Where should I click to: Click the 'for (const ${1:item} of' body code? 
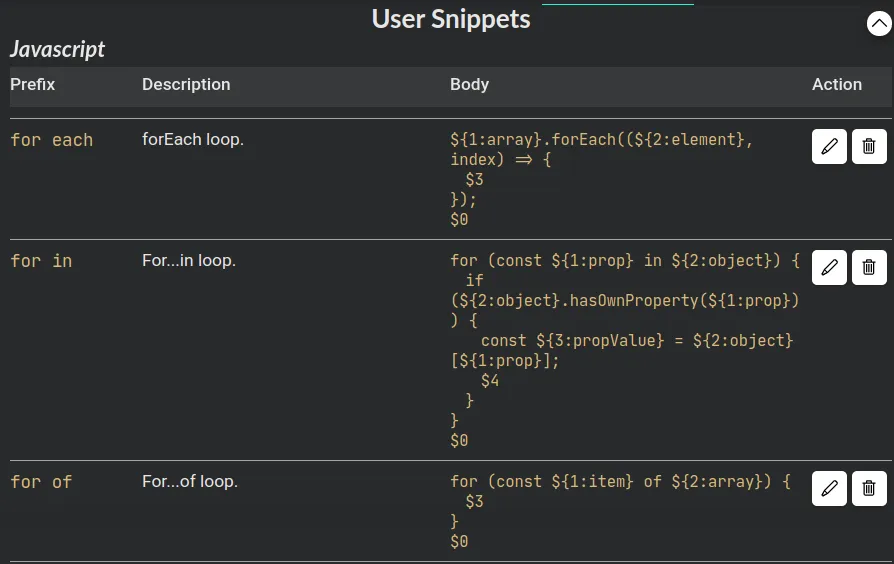[x=620, y=511]
